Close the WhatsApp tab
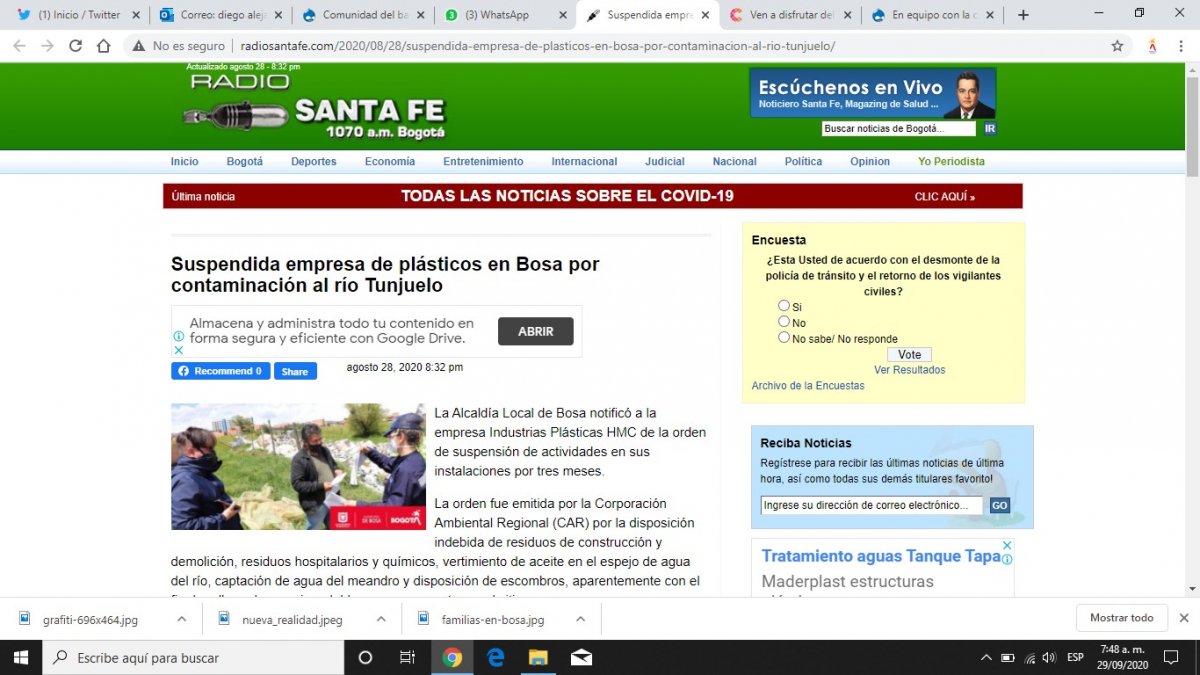Image resolution: width=1200 pixels, height=675 pixels. coord(565,15)
